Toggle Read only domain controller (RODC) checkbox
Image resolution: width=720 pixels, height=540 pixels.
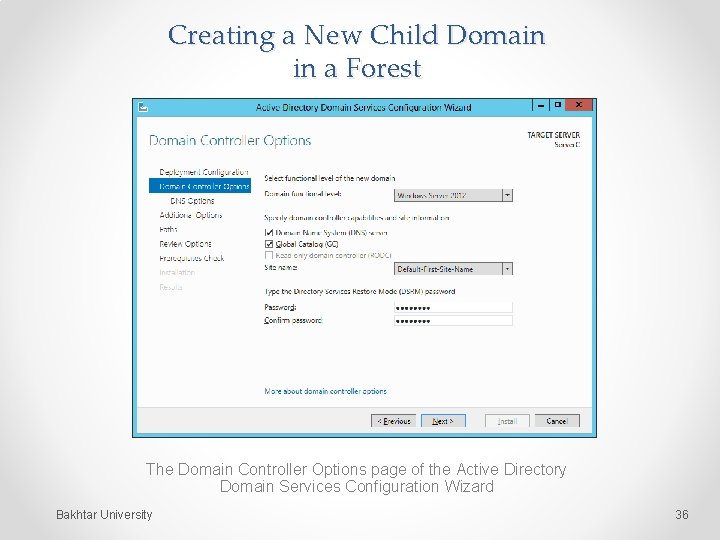click(269, 255)
